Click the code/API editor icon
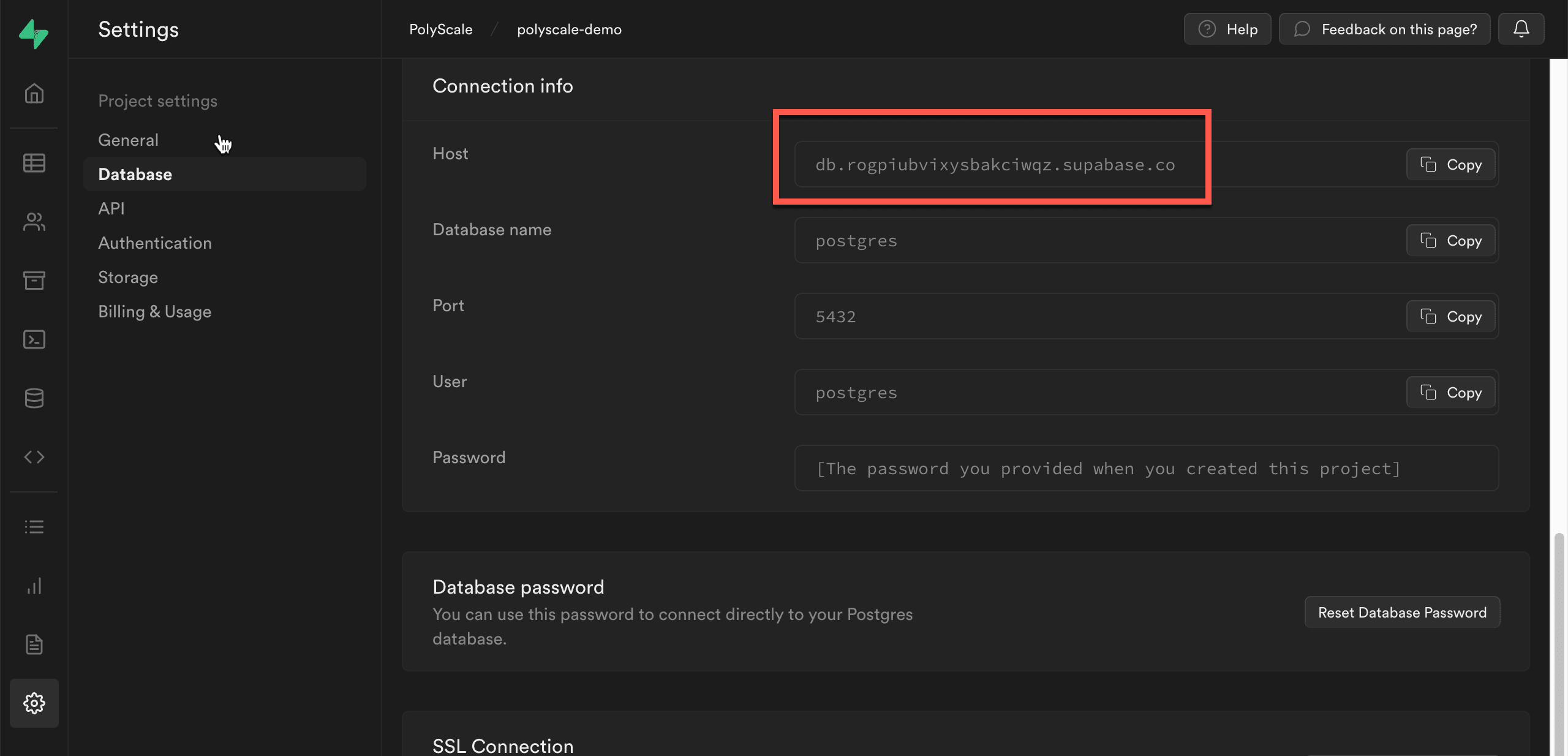Image resolution: width=1568 pixels, height=756 pixels. [34, 457]
